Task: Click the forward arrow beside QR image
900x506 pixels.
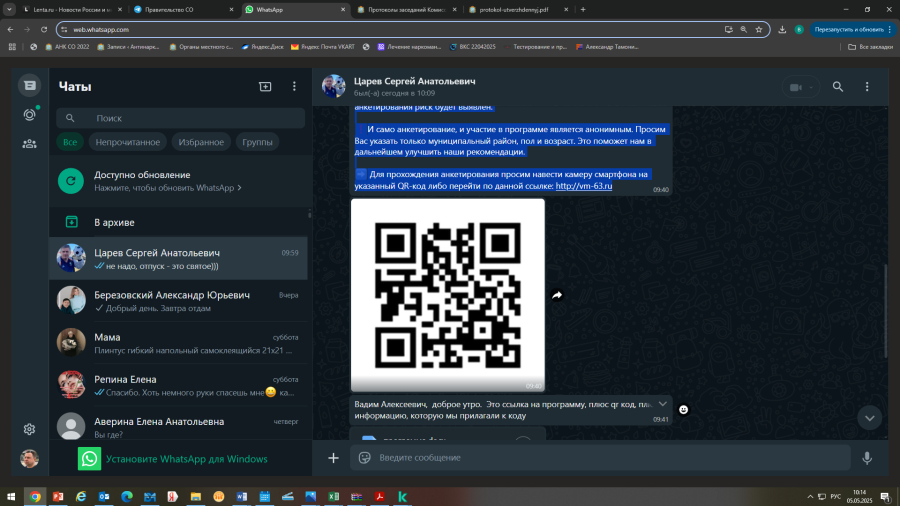Action: [557, 295]
